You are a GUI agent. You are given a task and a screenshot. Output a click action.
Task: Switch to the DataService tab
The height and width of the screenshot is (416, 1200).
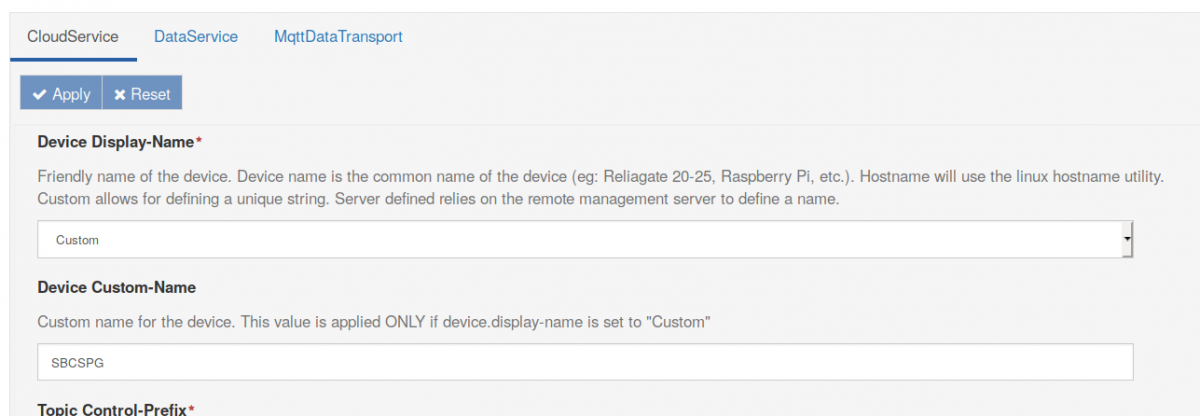point(196,37)
